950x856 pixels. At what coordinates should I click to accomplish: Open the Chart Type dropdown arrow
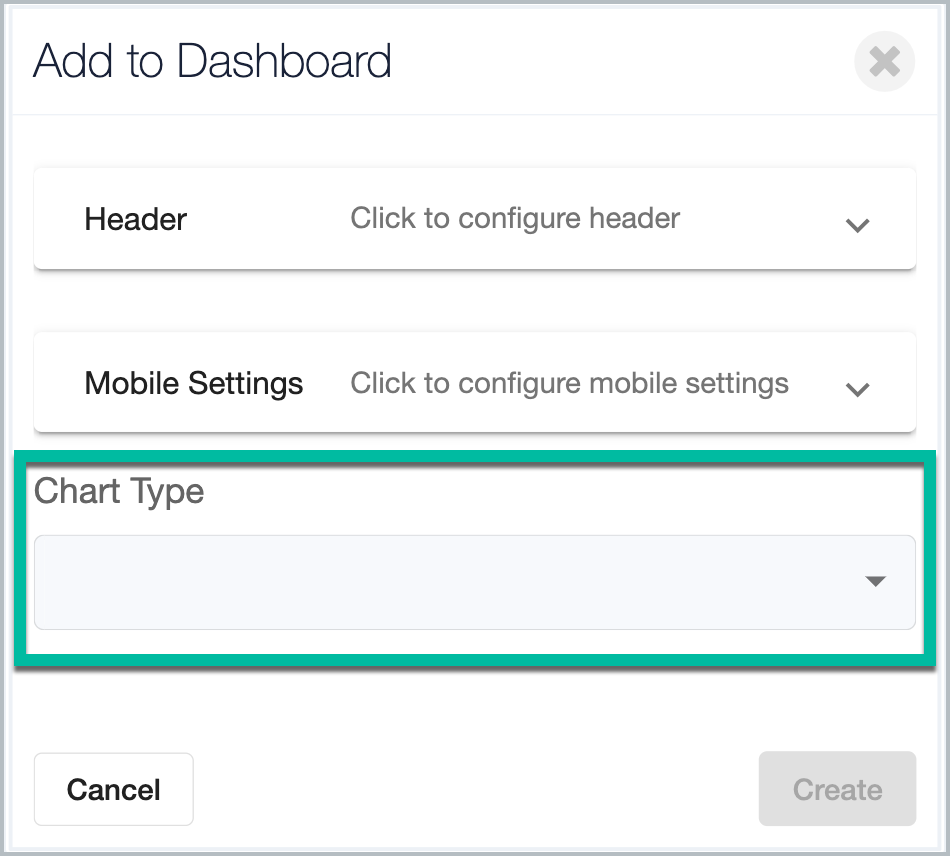click(x=875, y=582)
